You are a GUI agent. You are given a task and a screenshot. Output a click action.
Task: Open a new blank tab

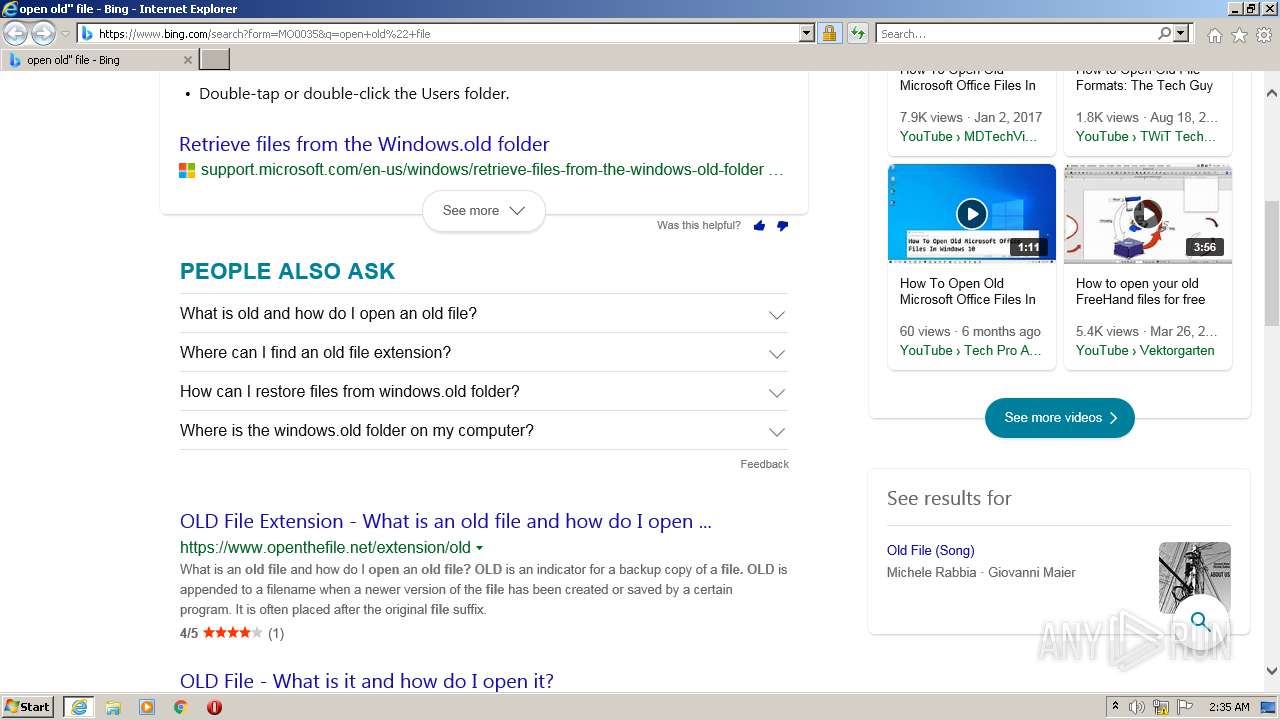[x=215, y=60]
